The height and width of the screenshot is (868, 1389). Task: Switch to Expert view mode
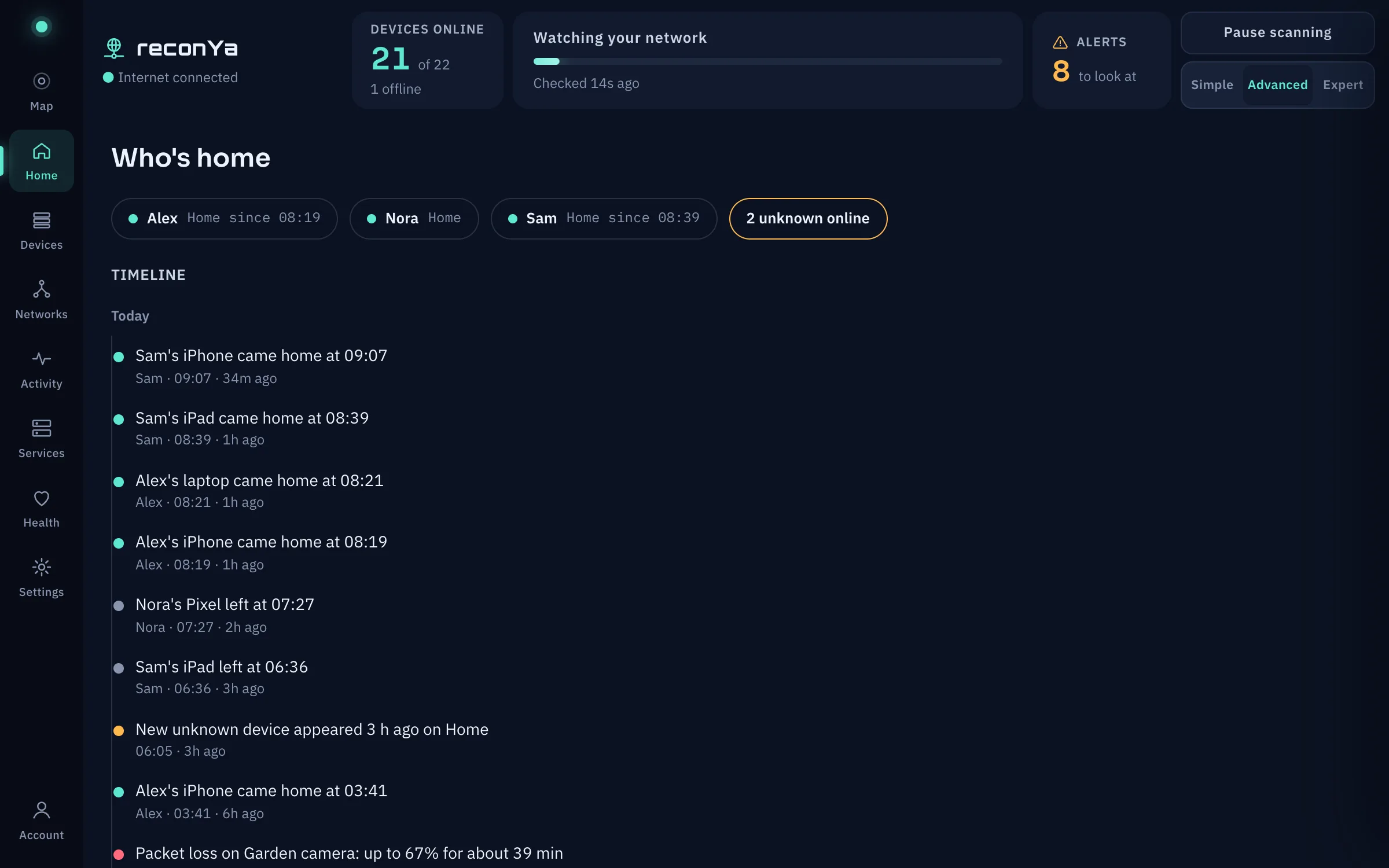1343,84
